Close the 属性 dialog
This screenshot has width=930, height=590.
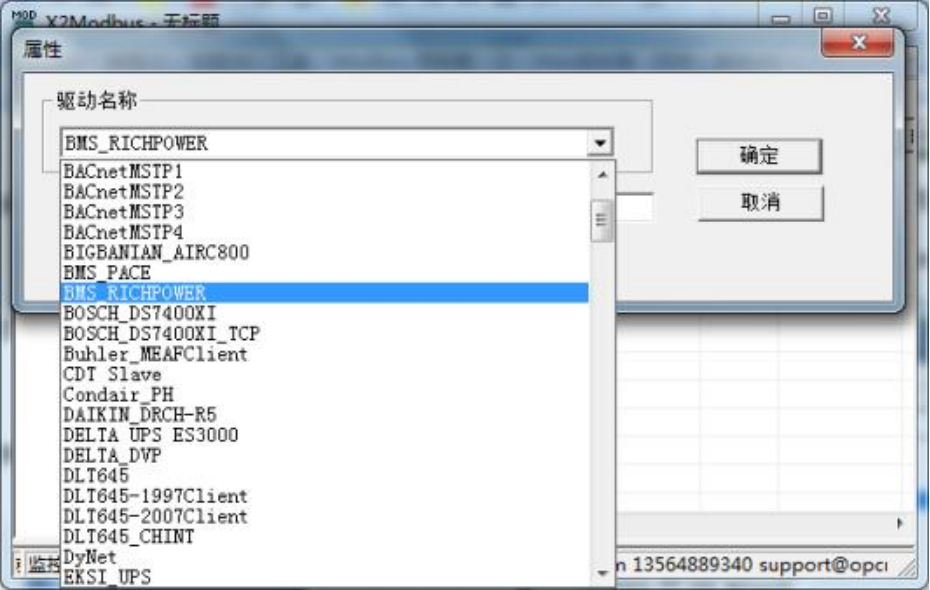pyautogui.click(x=858, y=43)
